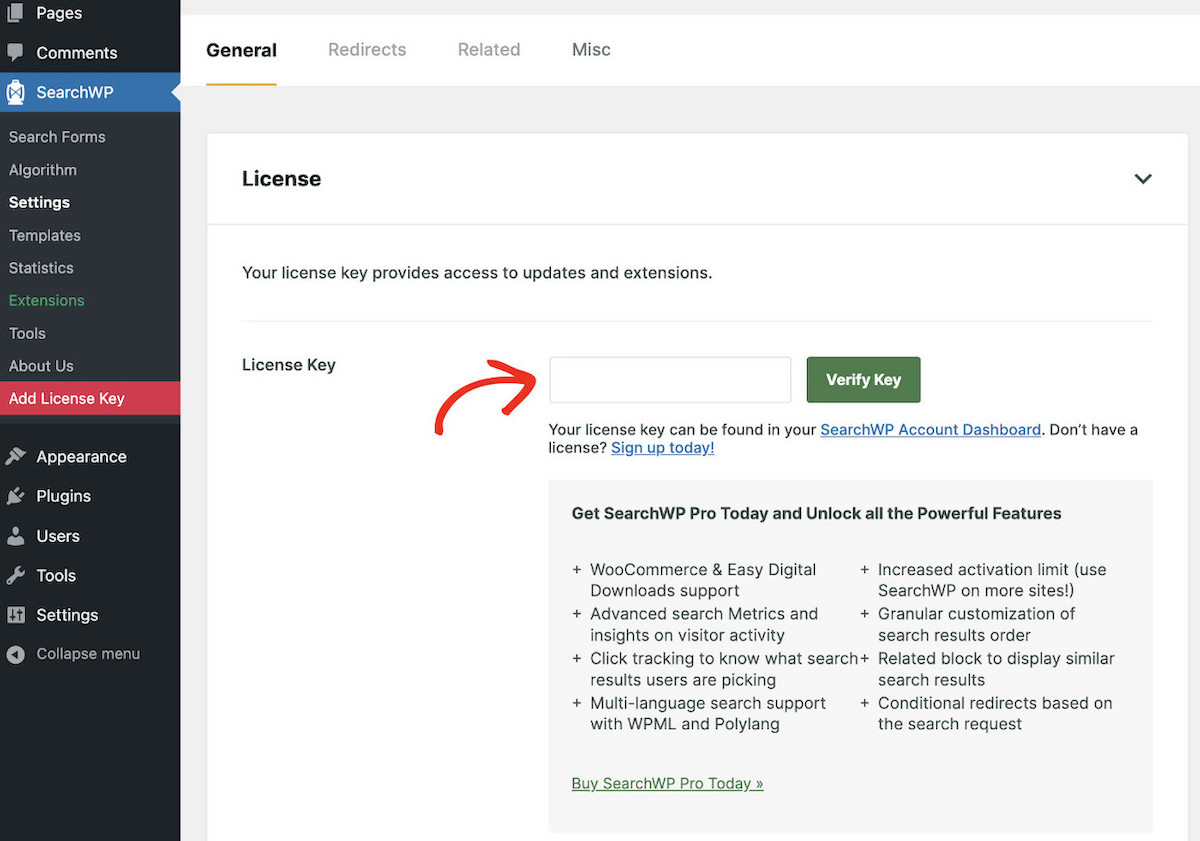Collapse the admin menu with arrow icon
Image resolution: width=1200 pixels, height=841 pixels.
(14, 654)
